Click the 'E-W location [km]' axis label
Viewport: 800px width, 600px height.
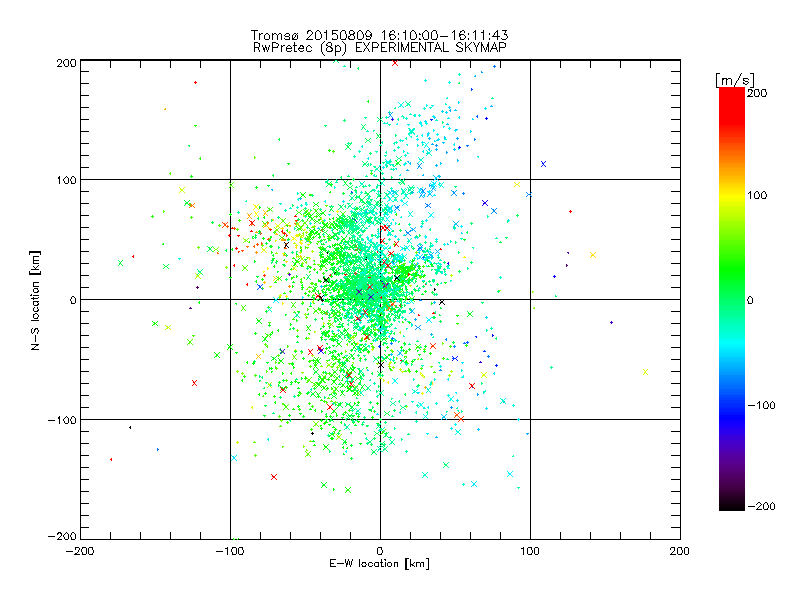379,564
